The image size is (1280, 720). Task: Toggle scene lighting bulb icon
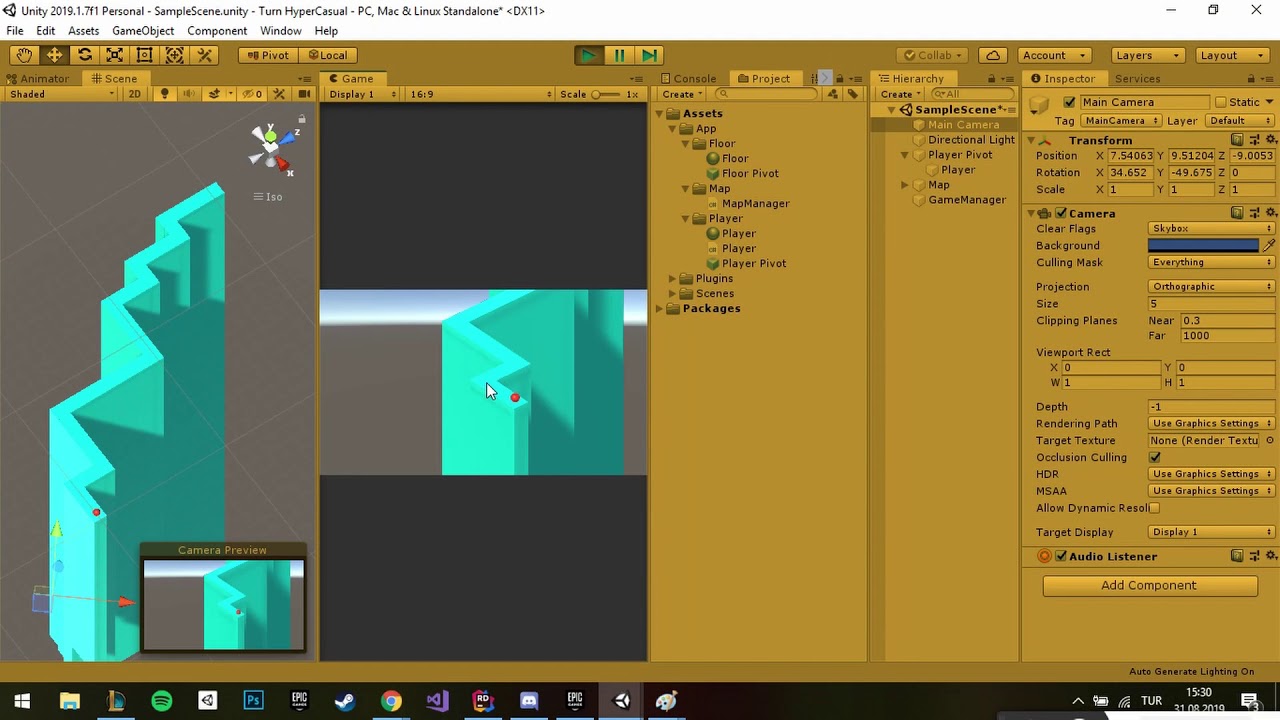click(165, 94)
